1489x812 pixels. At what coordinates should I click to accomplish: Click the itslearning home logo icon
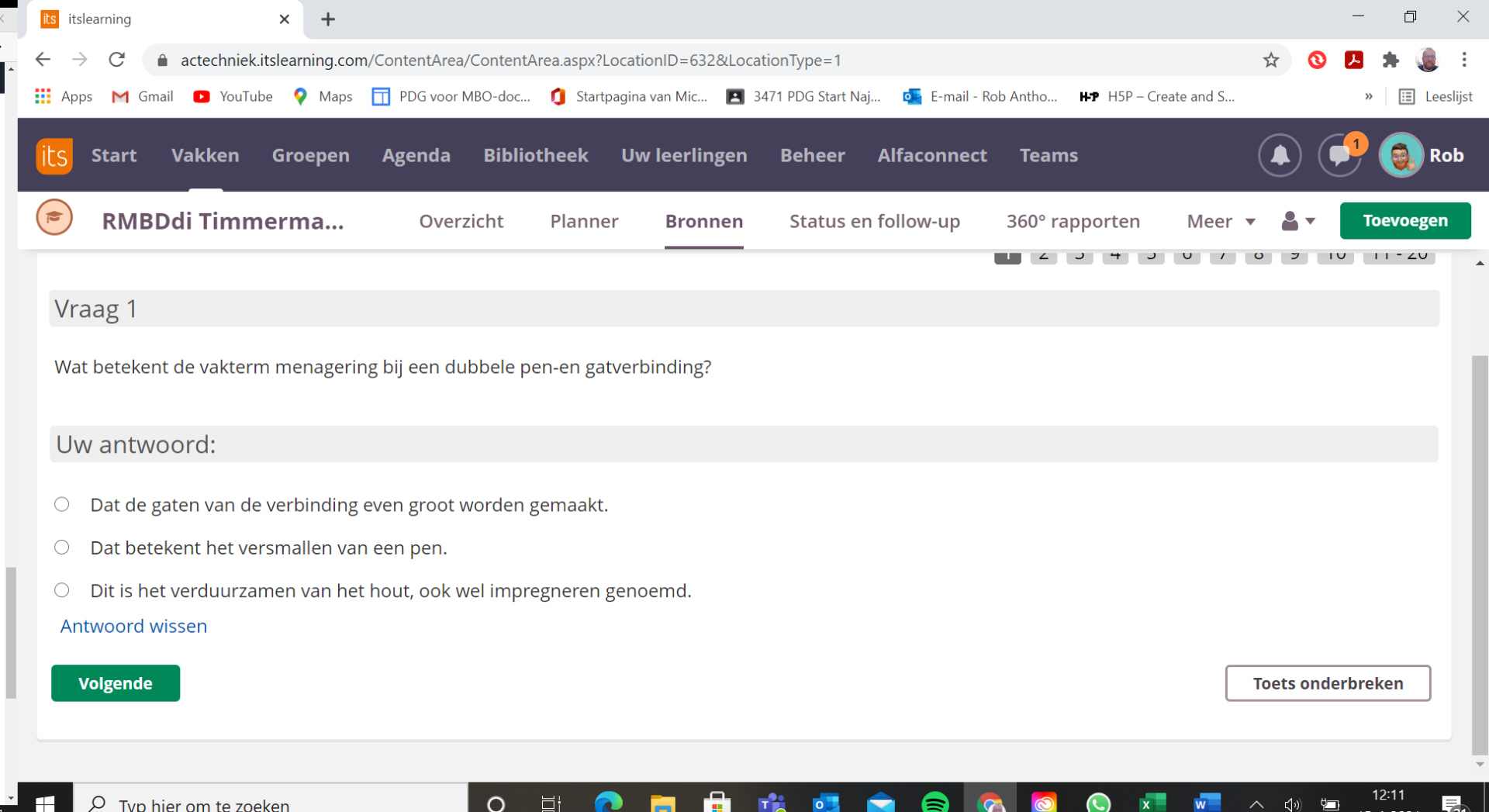coord(54,156)
